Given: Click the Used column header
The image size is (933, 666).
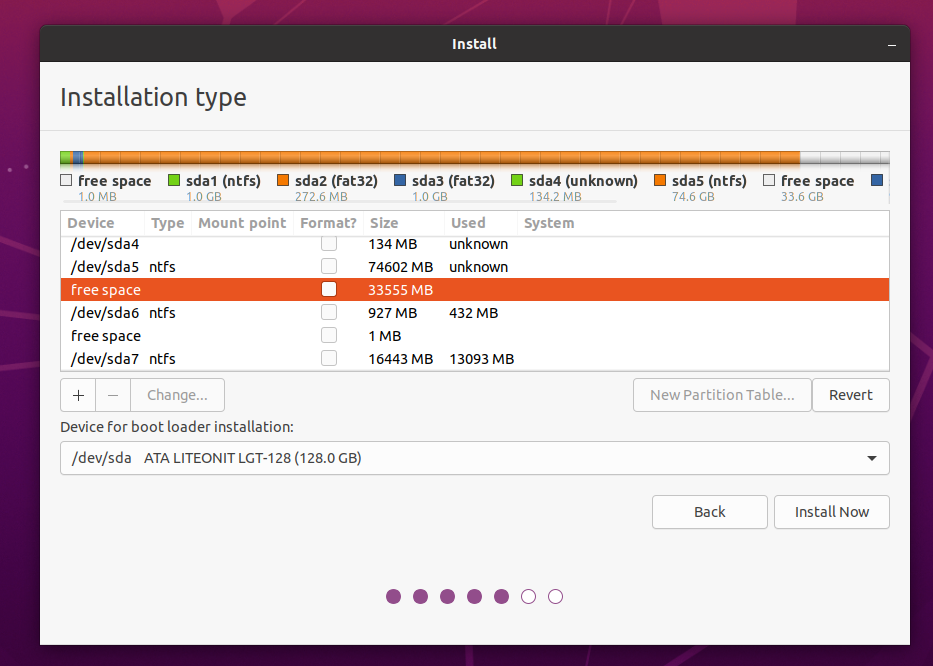Looking at the screenshot, I should point(481,223).
